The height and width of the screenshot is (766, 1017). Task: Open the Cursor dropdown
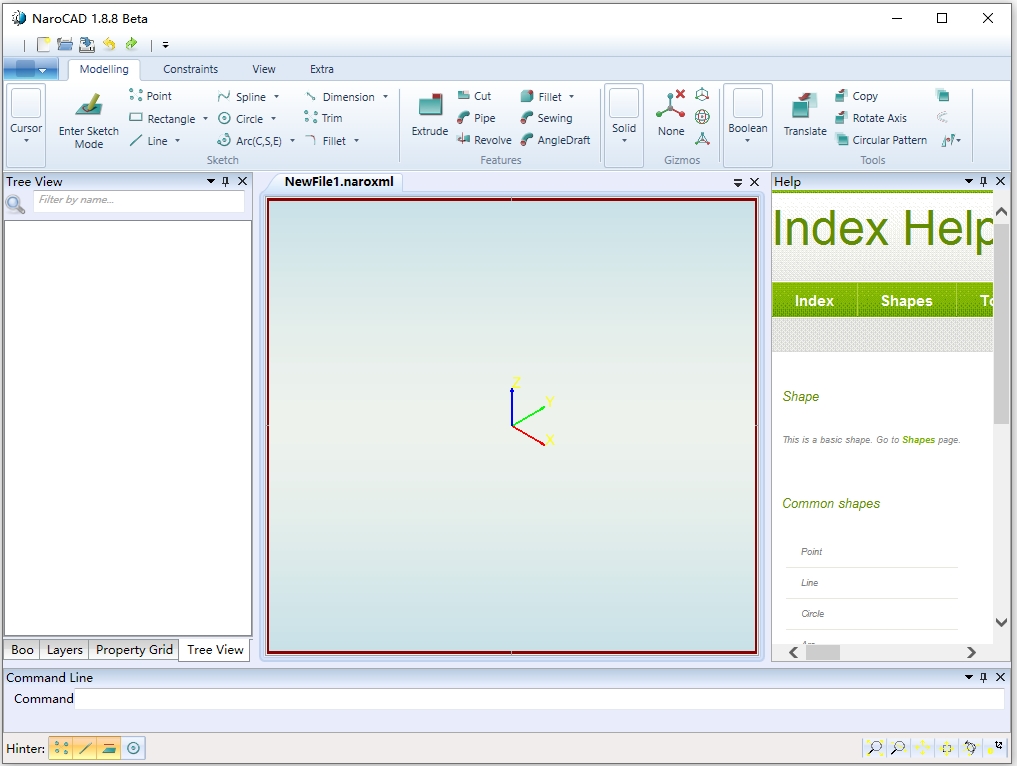[x=26, y=125]
